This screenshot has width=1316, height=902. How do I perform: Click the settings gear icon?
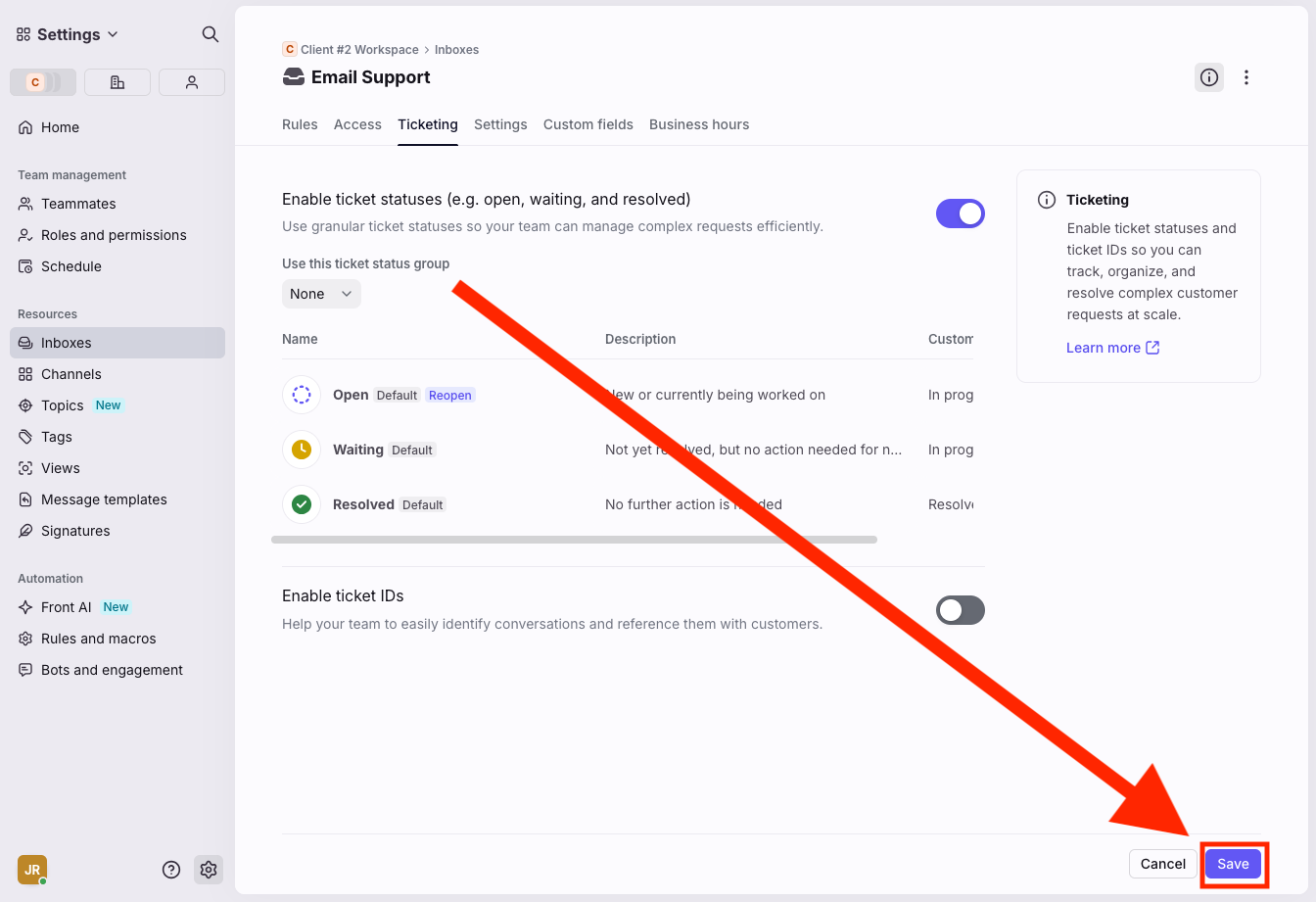coord(209,870)
